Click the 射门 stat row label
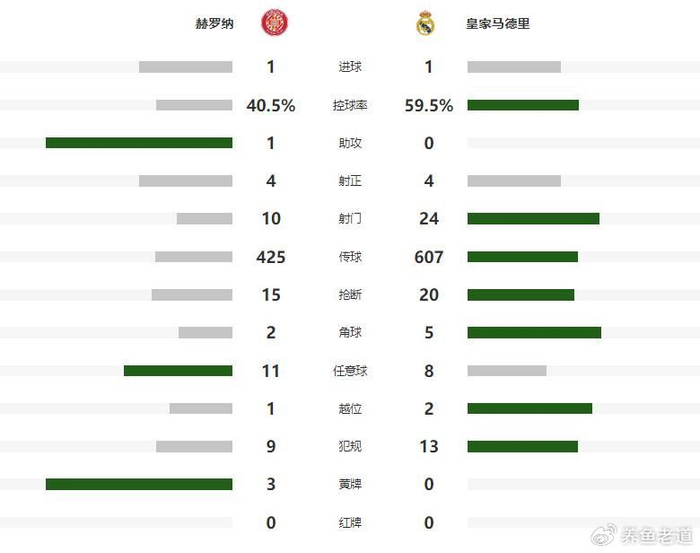Screen dimensions: 700x553 point(350,219)
